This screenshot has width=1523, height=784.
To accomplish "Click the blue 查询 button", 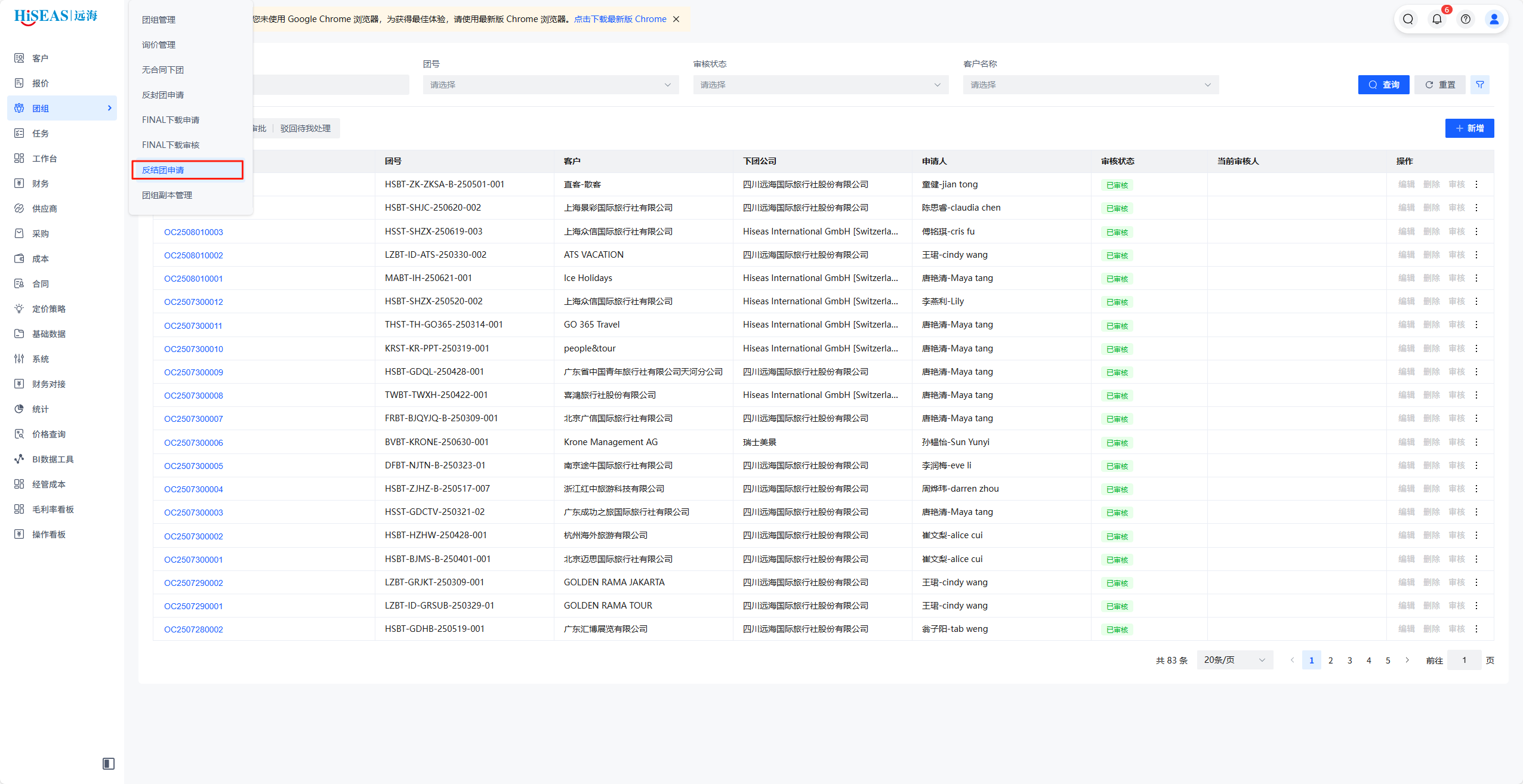I will pyautogui.click(x=1383, y=85).
